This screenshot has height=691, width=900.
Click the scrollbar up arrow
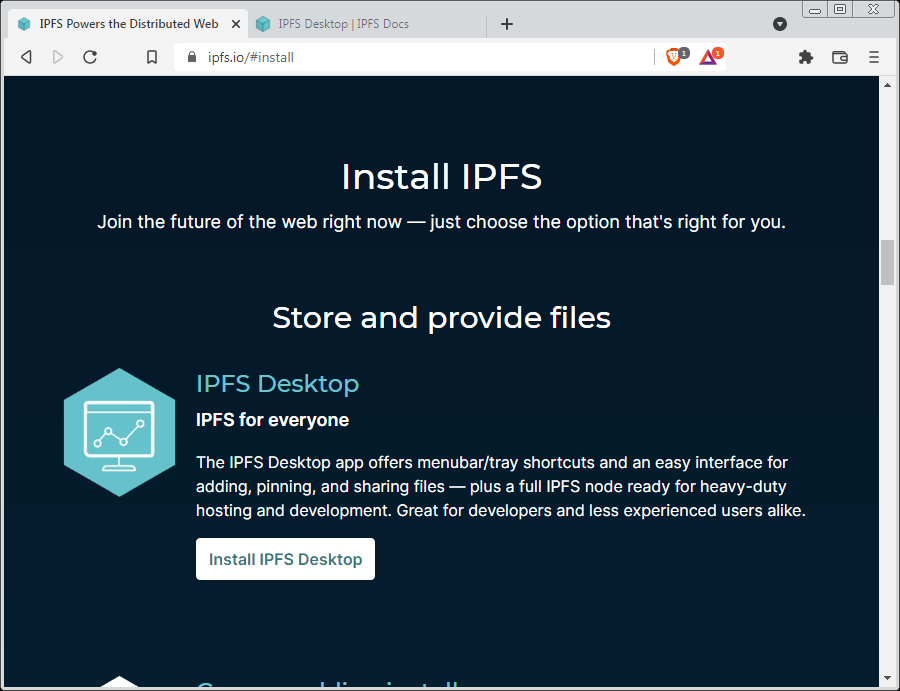click(x=887, y=85)
